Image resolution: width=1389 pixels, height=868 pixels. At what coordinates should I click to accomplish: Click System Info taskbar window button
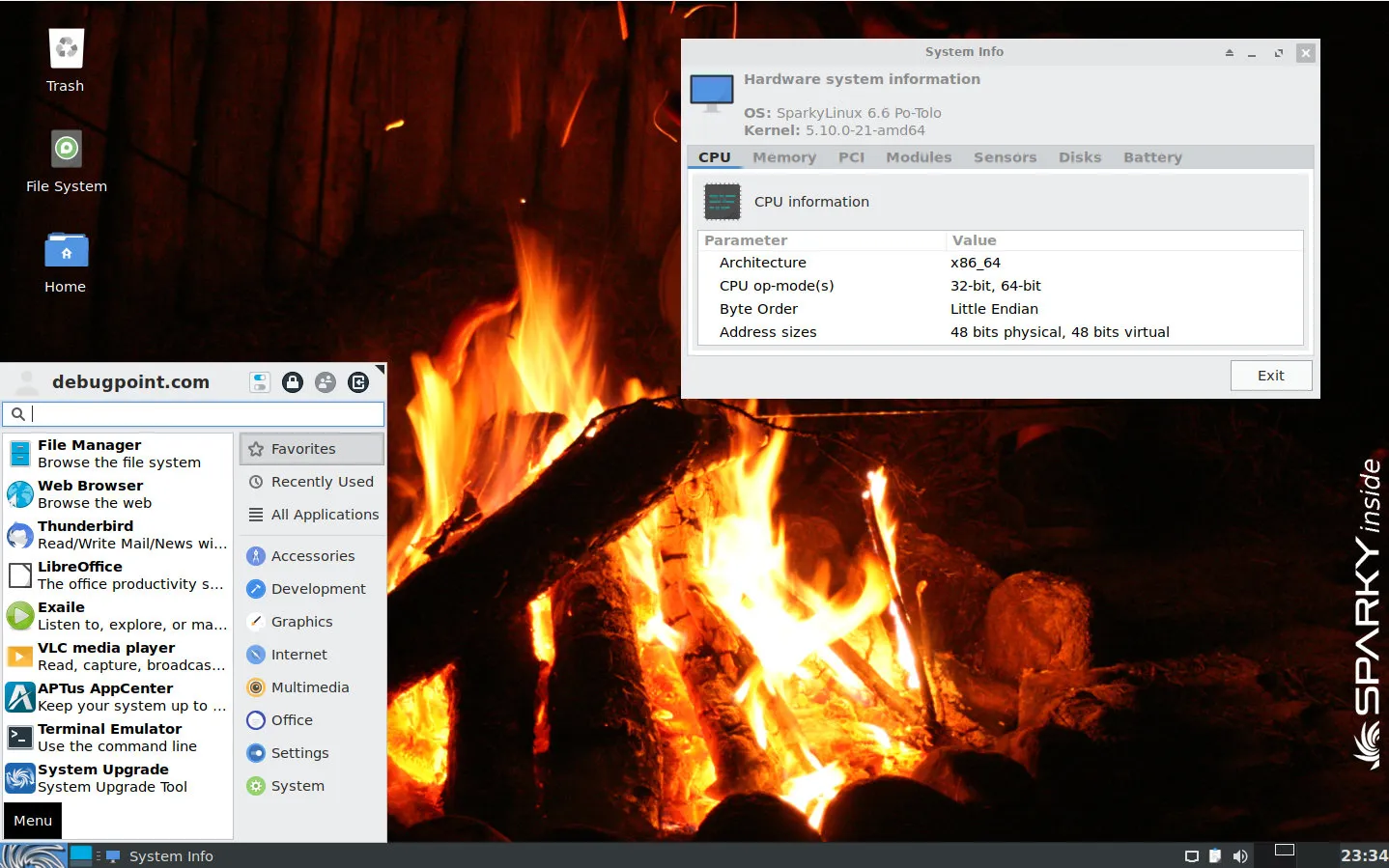pos(160,856)
